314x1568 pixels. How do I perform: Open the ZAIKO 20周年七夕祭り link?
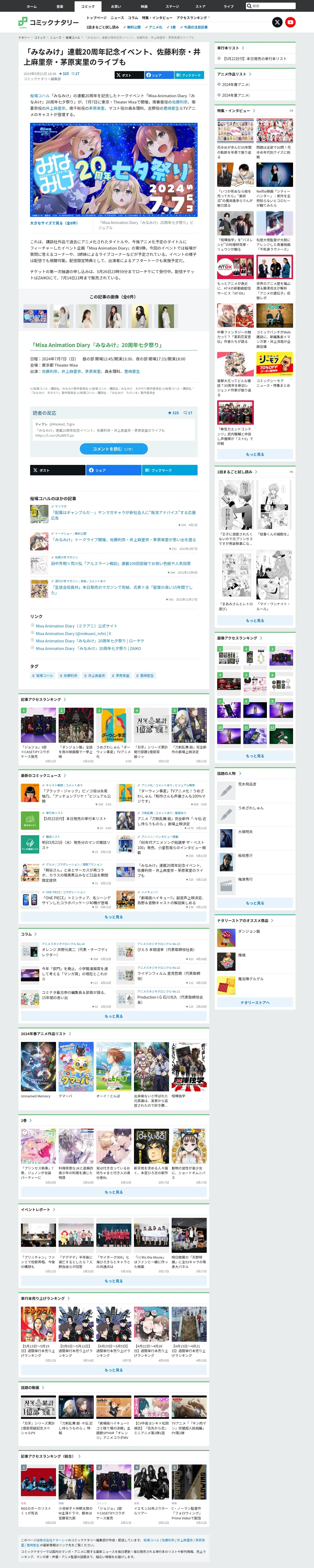pos(88,648)
